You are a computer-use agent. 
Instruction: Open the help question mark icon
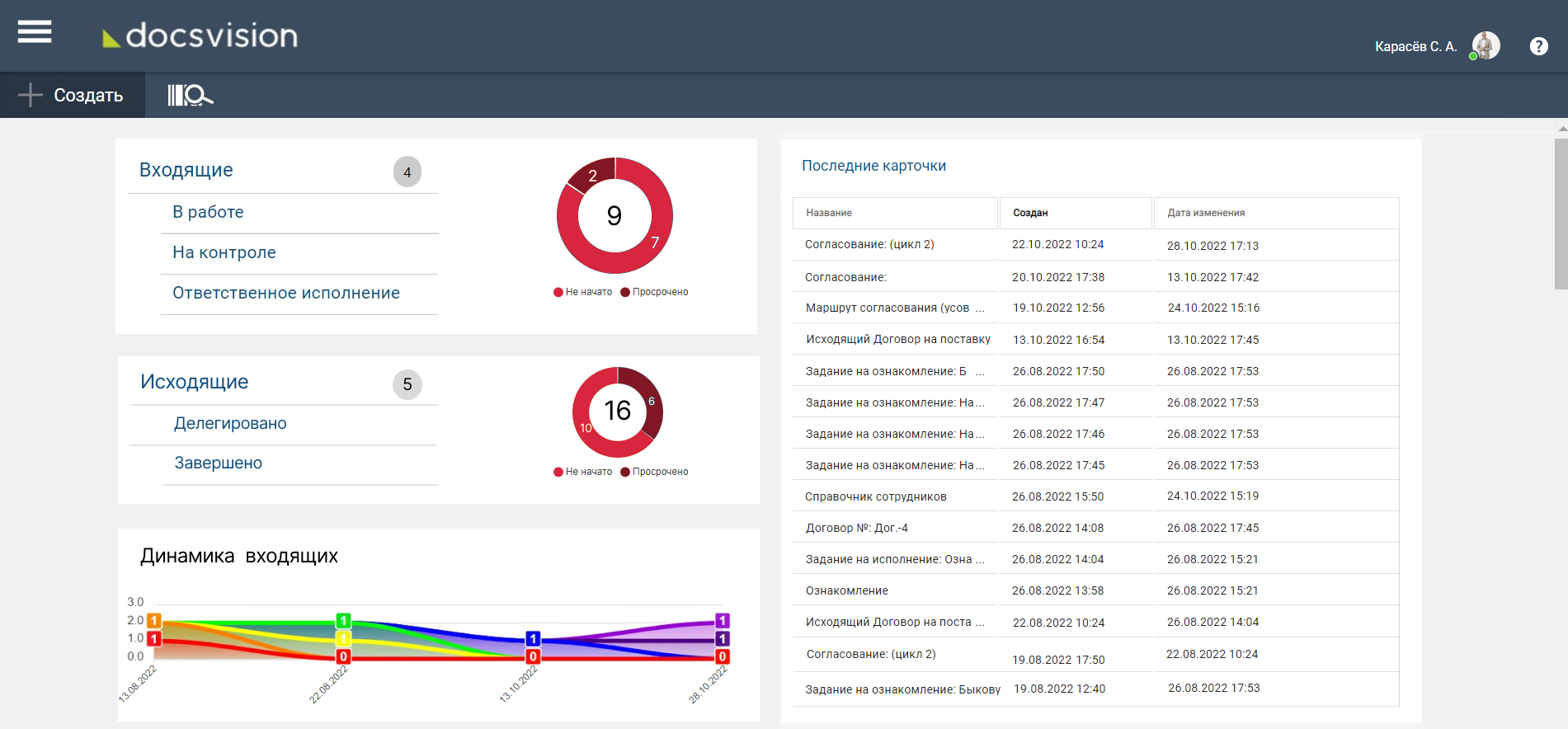point(1538,46)
